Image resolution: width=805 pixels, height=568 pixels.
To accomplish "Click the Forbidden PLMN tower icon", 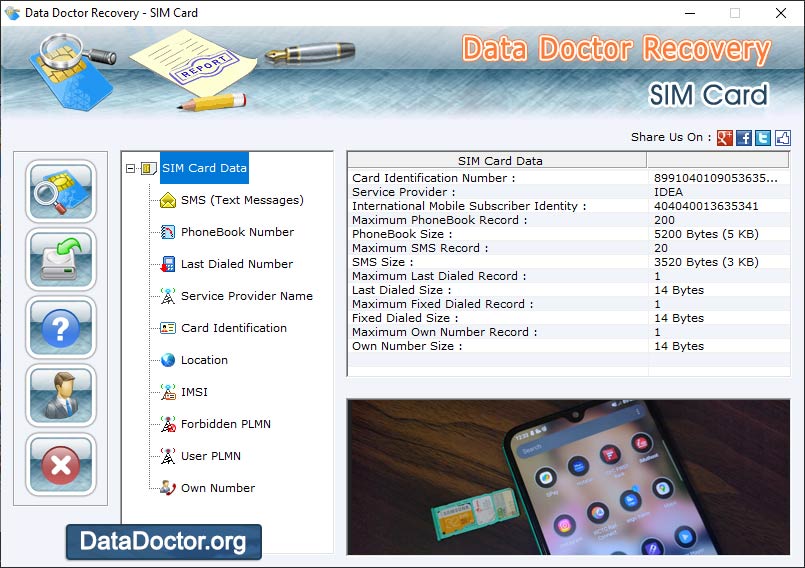I will [168, 424].
